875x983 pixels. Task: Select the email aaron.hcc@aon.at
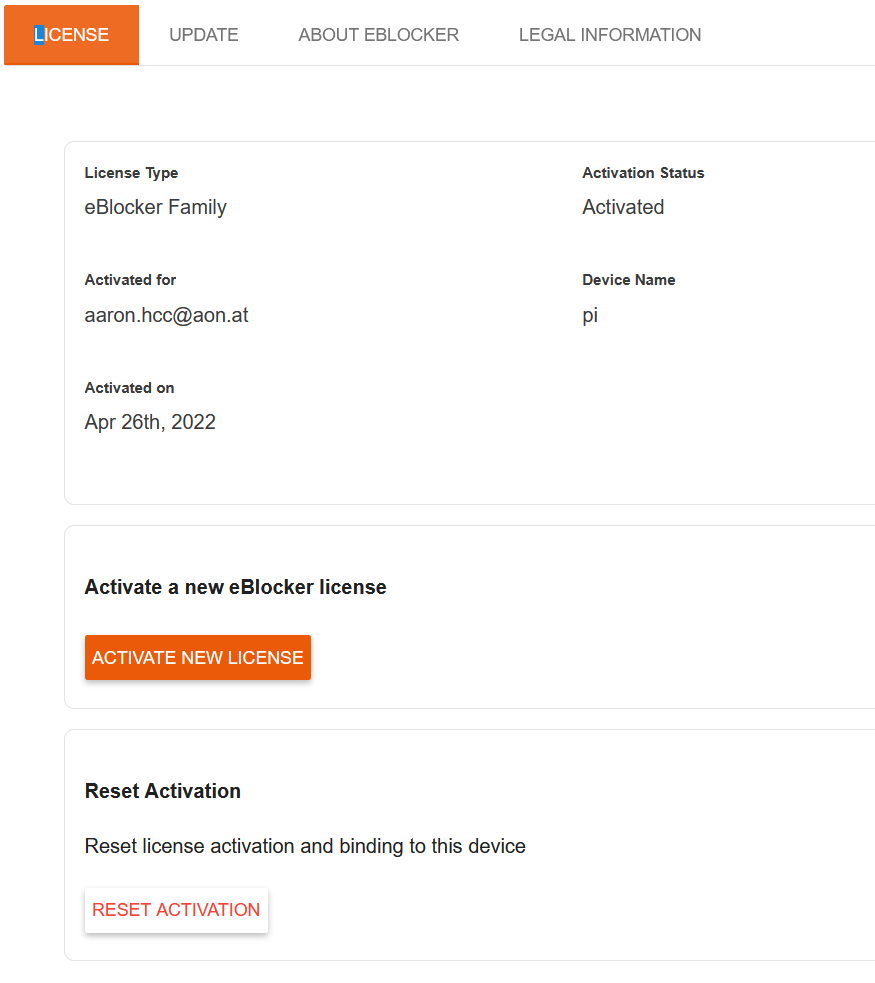167,315
